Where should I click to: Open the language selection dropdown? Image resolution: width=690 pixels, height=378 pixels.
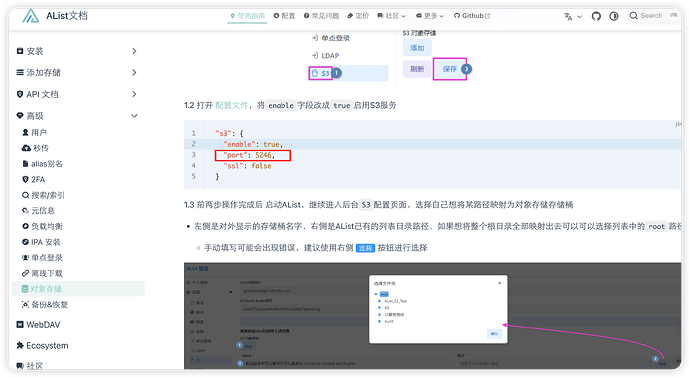[573, 16]
